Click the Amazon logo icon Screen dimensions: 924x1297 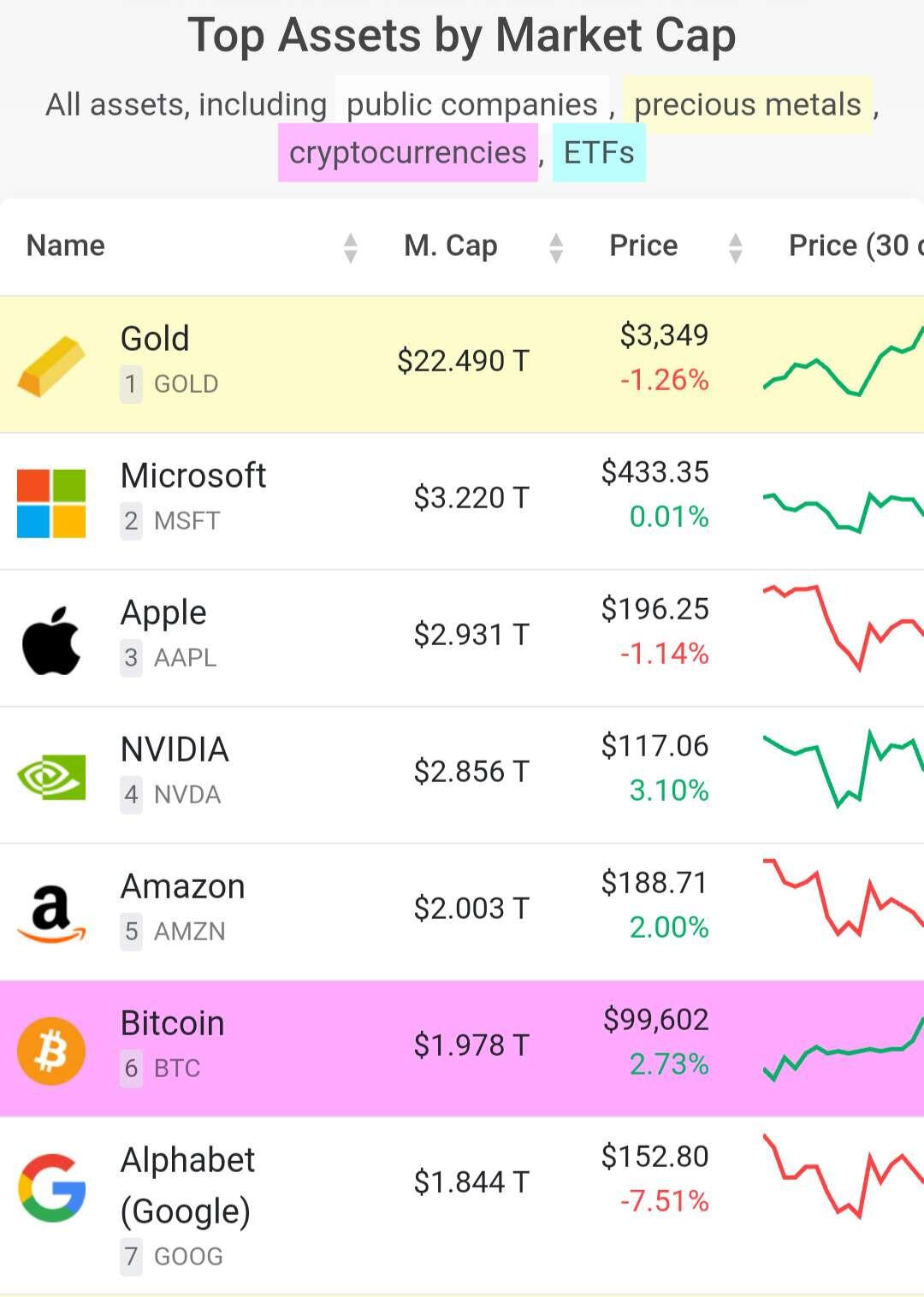click(51, 915)
